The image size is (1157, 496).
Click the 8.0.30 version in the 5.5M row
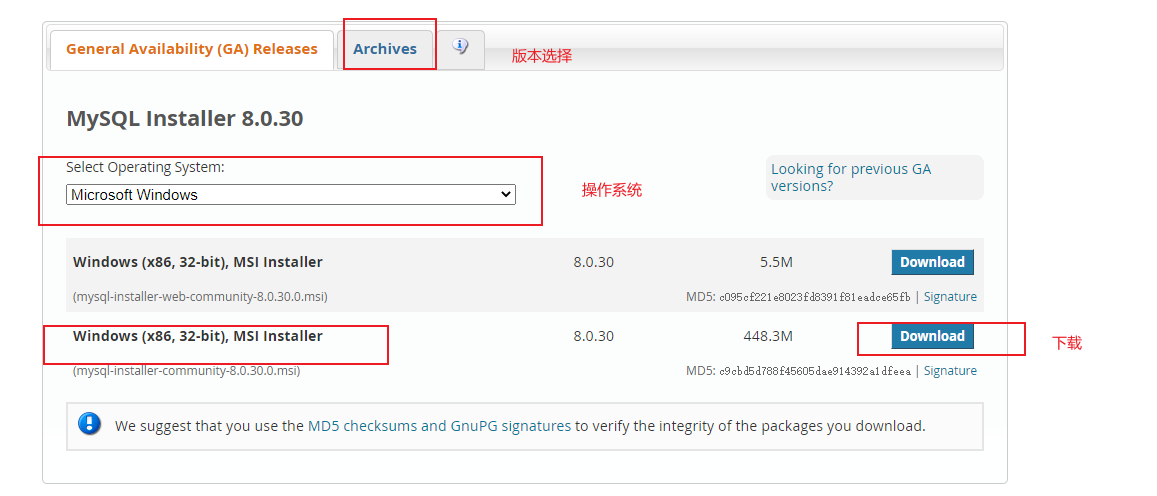(593, 262)
